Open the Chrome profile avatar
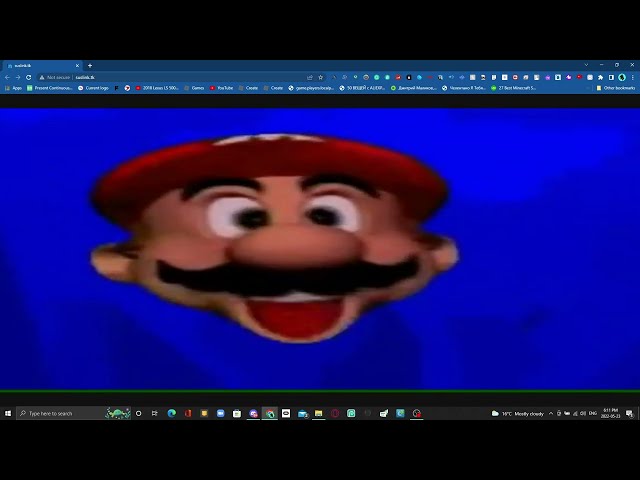Screen dimensions: 640x480 622,77
